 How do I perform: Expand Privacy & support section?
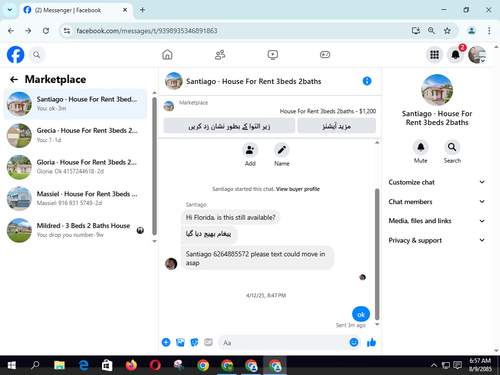(437, 240)
